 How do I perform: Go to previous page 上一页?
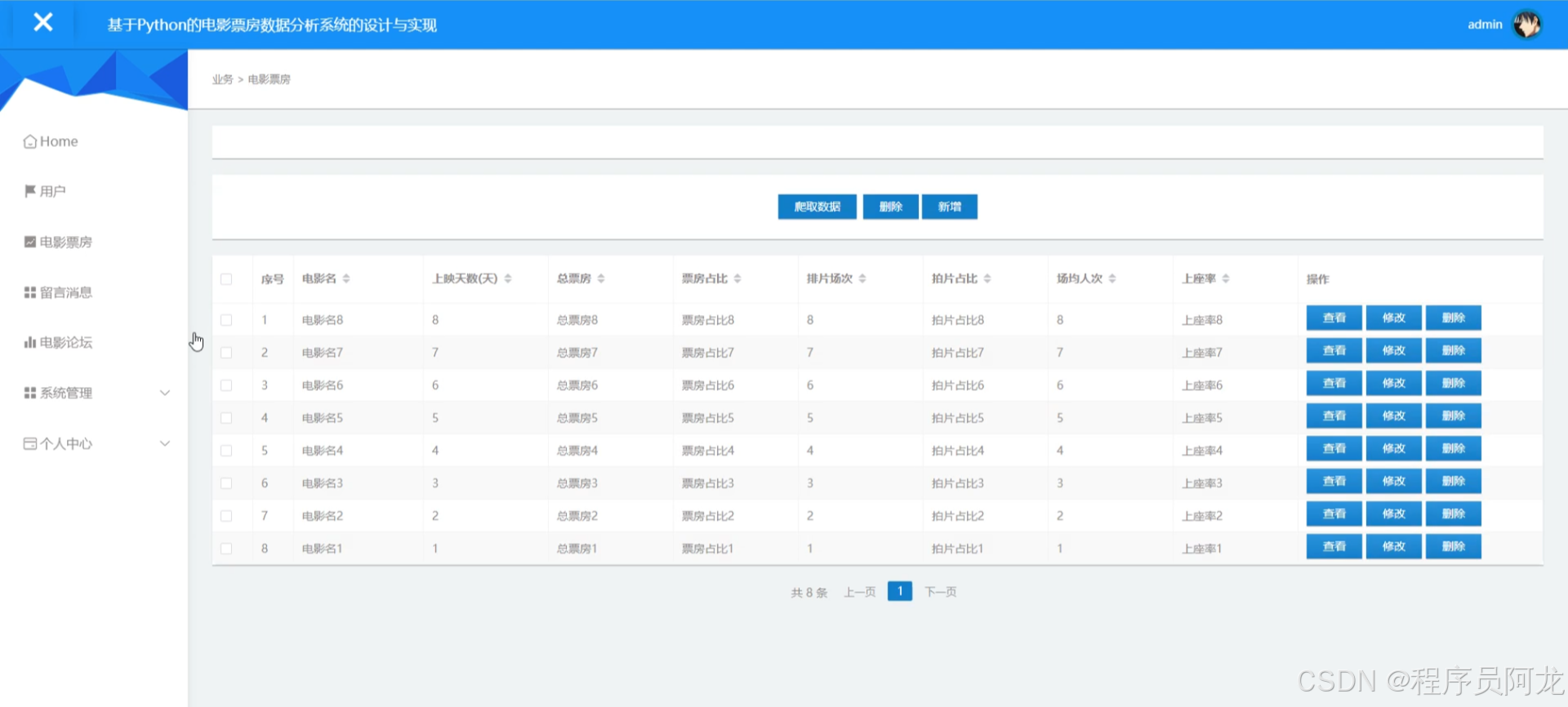859,592
